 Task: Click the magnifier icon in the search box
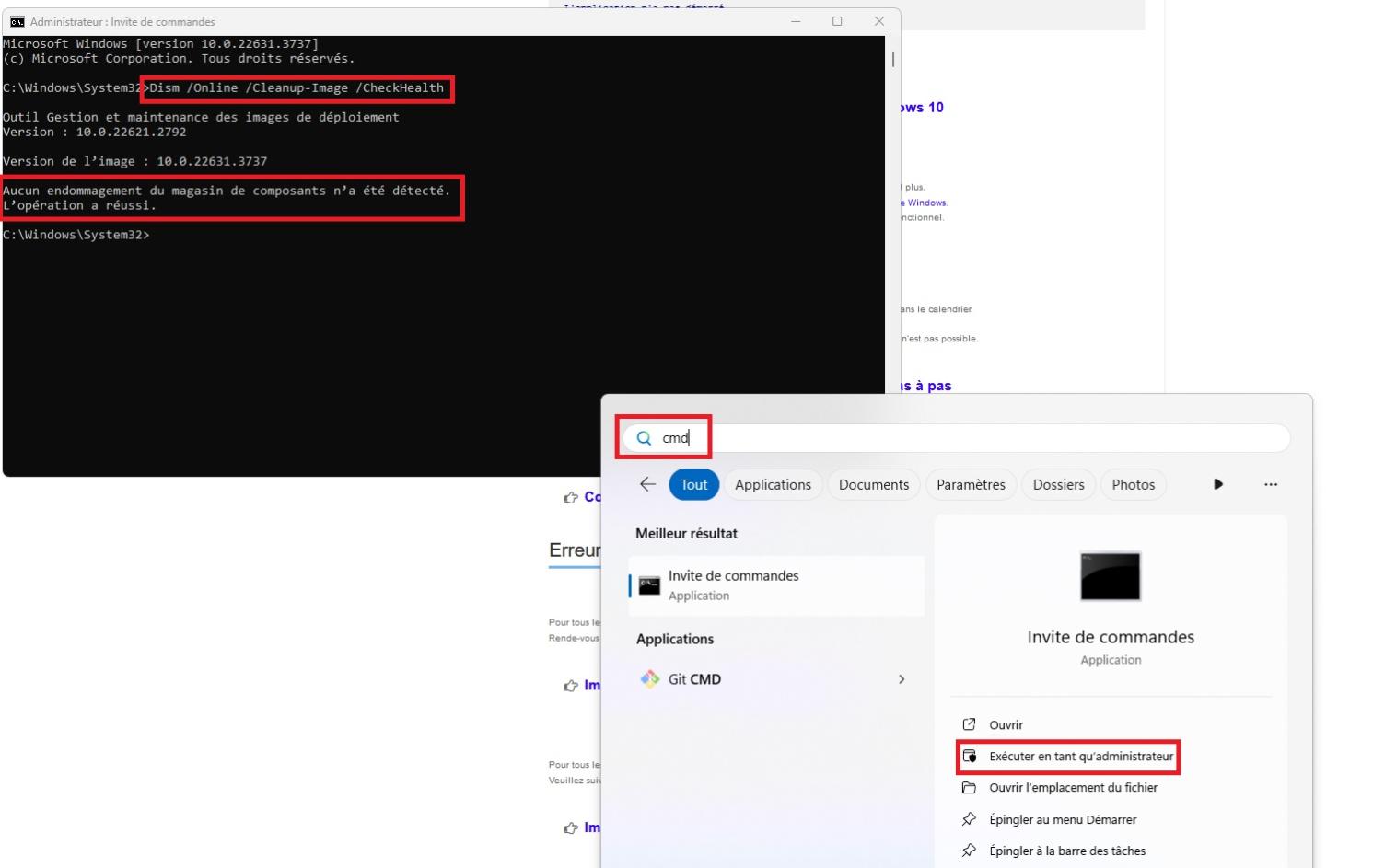coord(644,438)
